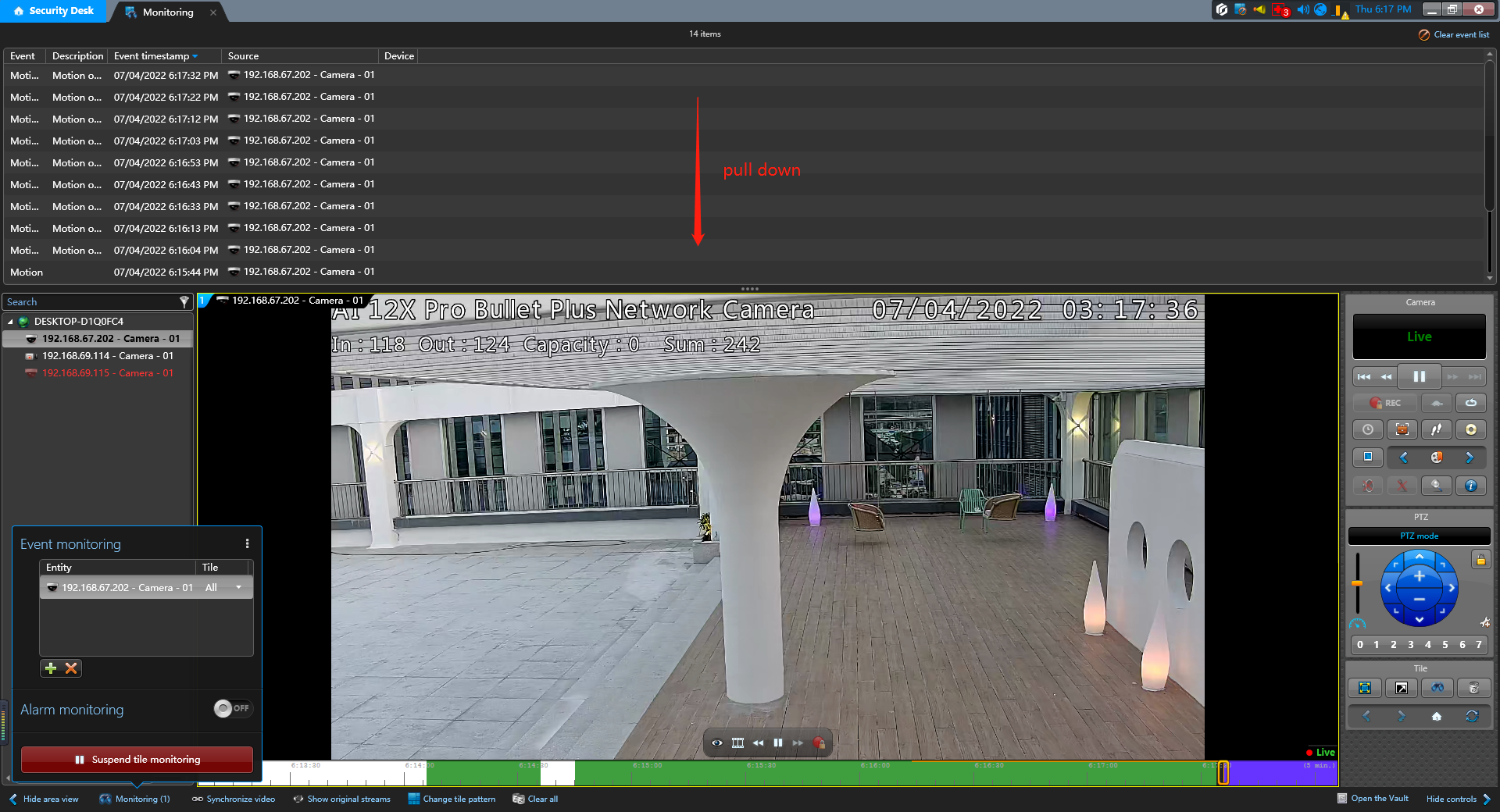Screen dimensions: 1500x812
Task: Click the volume speaker tray icon
Action: 1302,9
